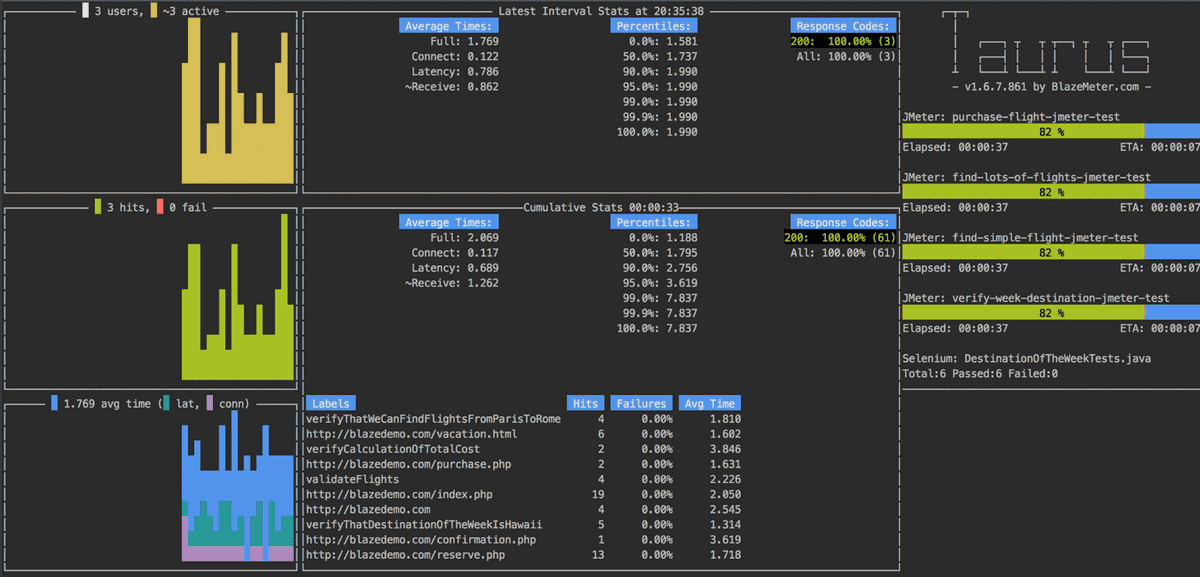This screenshot has height=577, width=1200.
Task: Click the green hits bar chart
Action: click(238, 297)
